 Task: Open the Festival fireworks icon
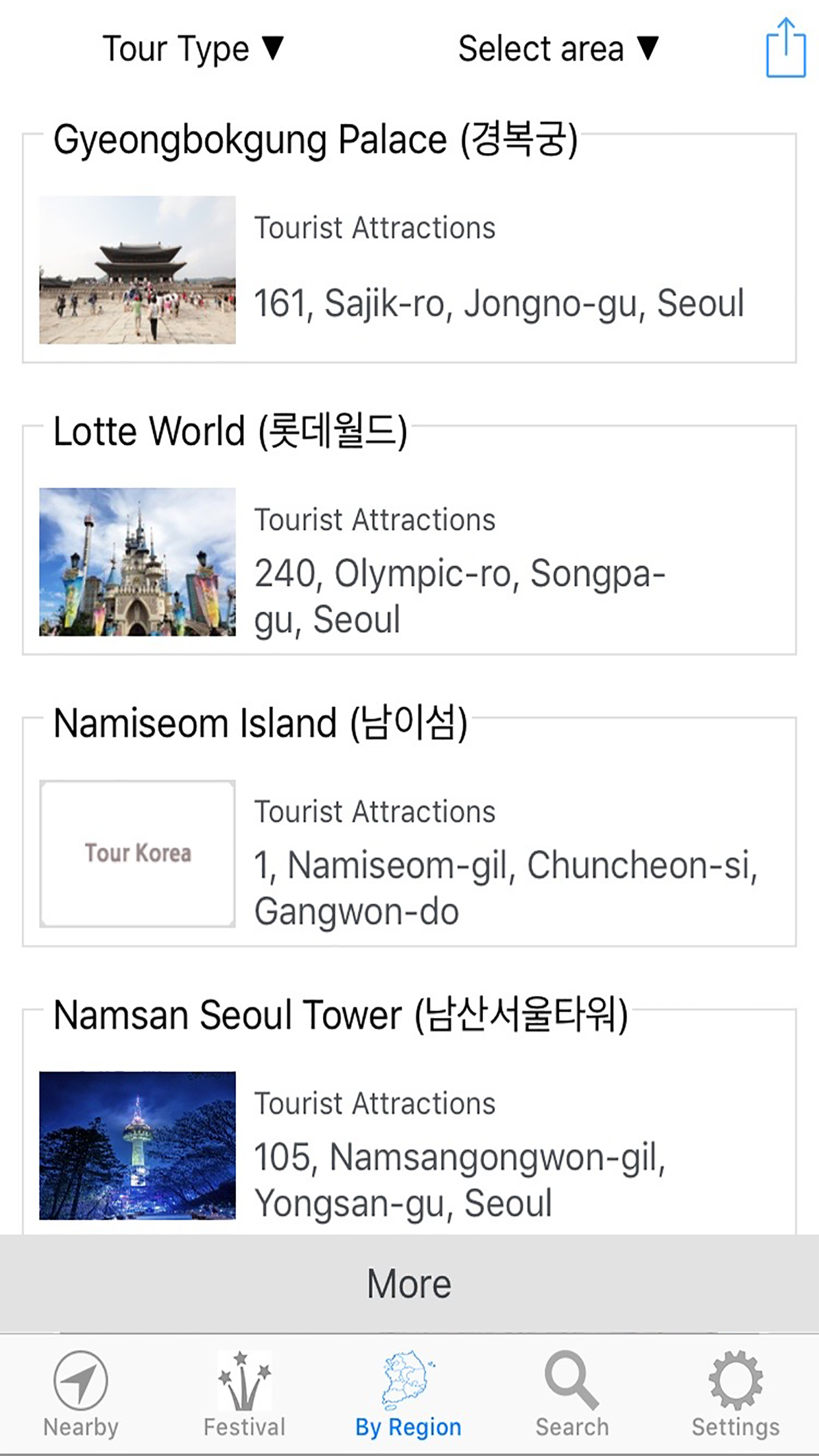point(244,1380)
